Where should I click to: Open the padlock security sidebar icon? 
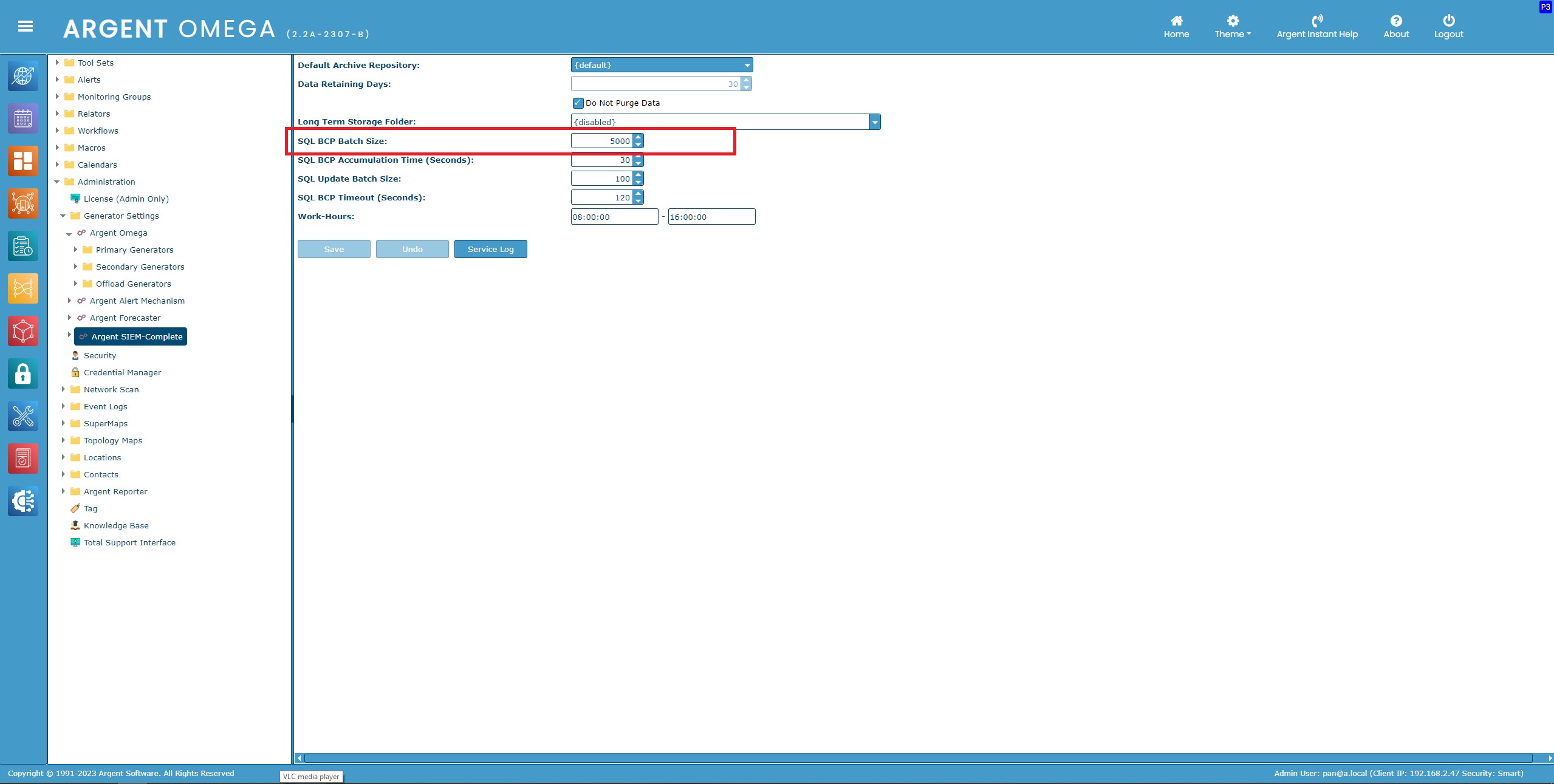tap(23, 373)
